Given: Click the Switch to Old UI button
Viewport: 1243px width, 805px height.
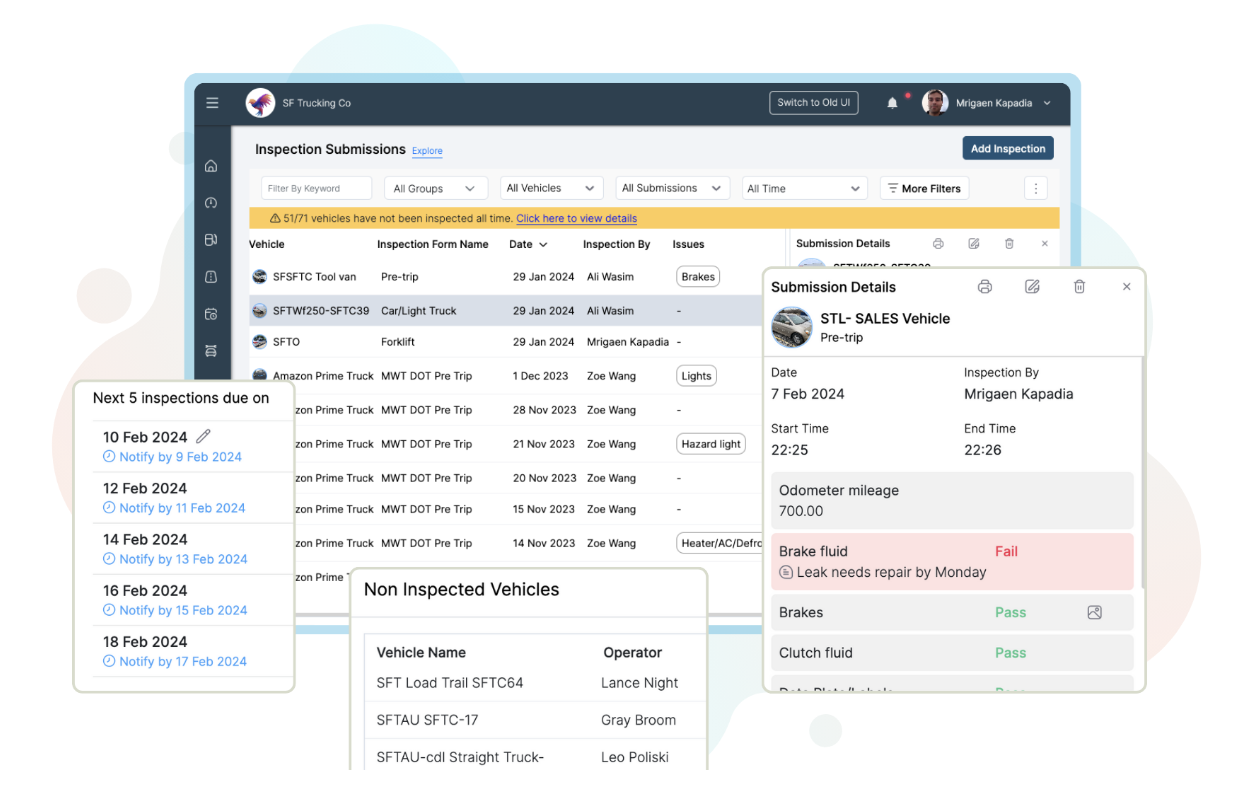Looking at the screenshot, I should (x=813, y=103).
